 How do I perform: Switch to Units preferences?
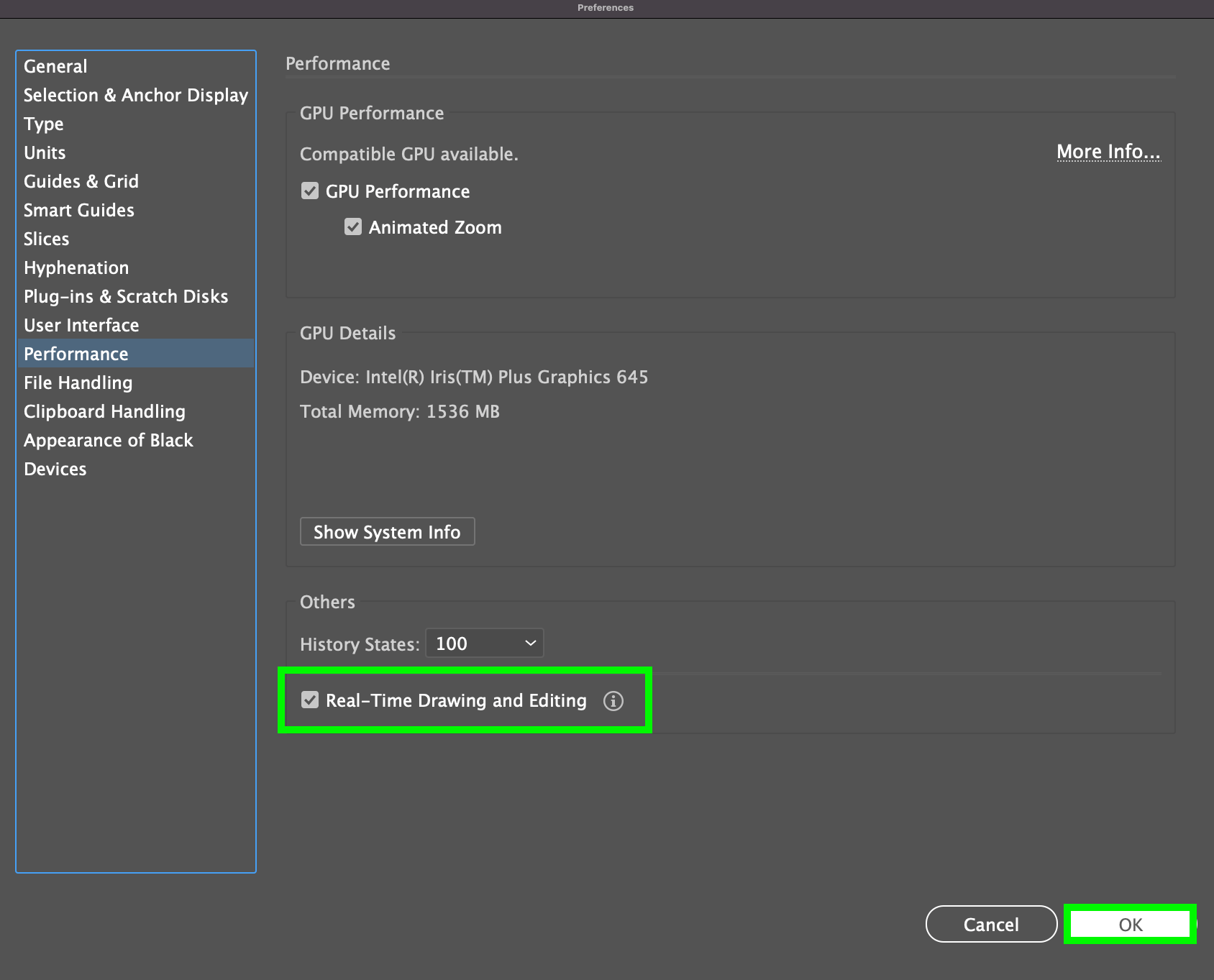pos(45,152)
